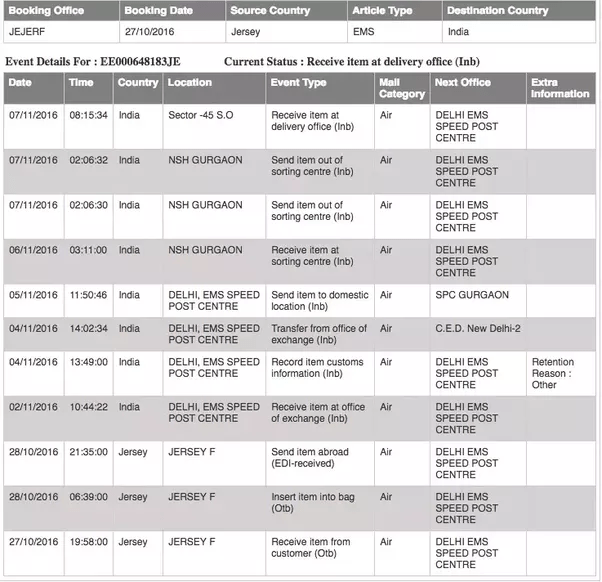Click the time 13:49:00 cell
Screen dimensions: 602x582
(89, 373)
